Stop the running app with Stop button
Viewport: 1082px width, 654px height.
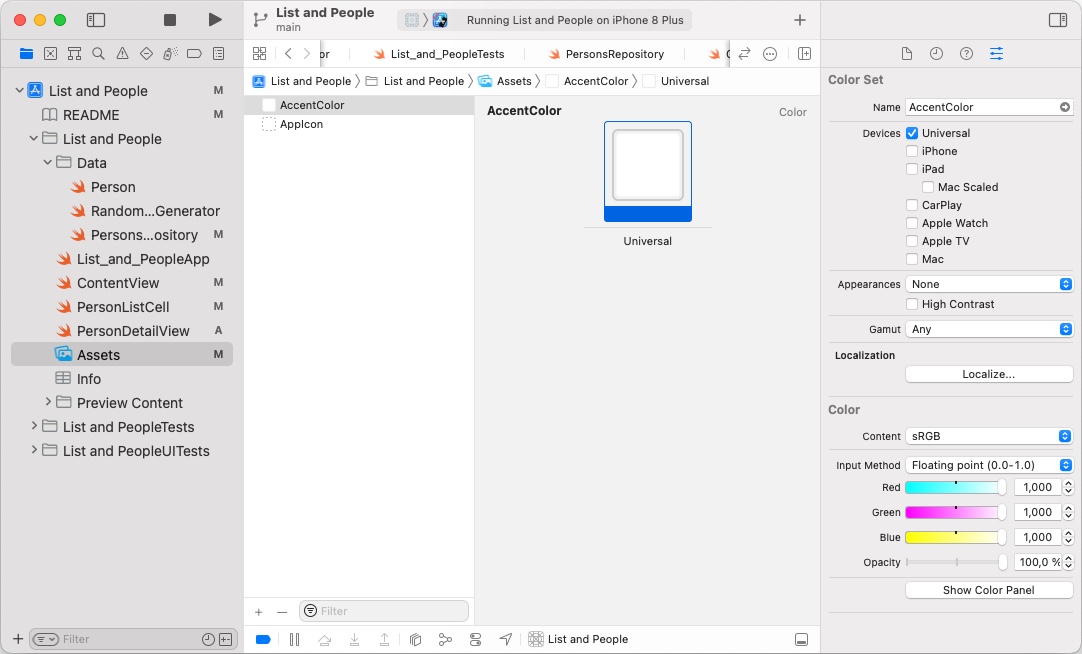coord(170,20)
